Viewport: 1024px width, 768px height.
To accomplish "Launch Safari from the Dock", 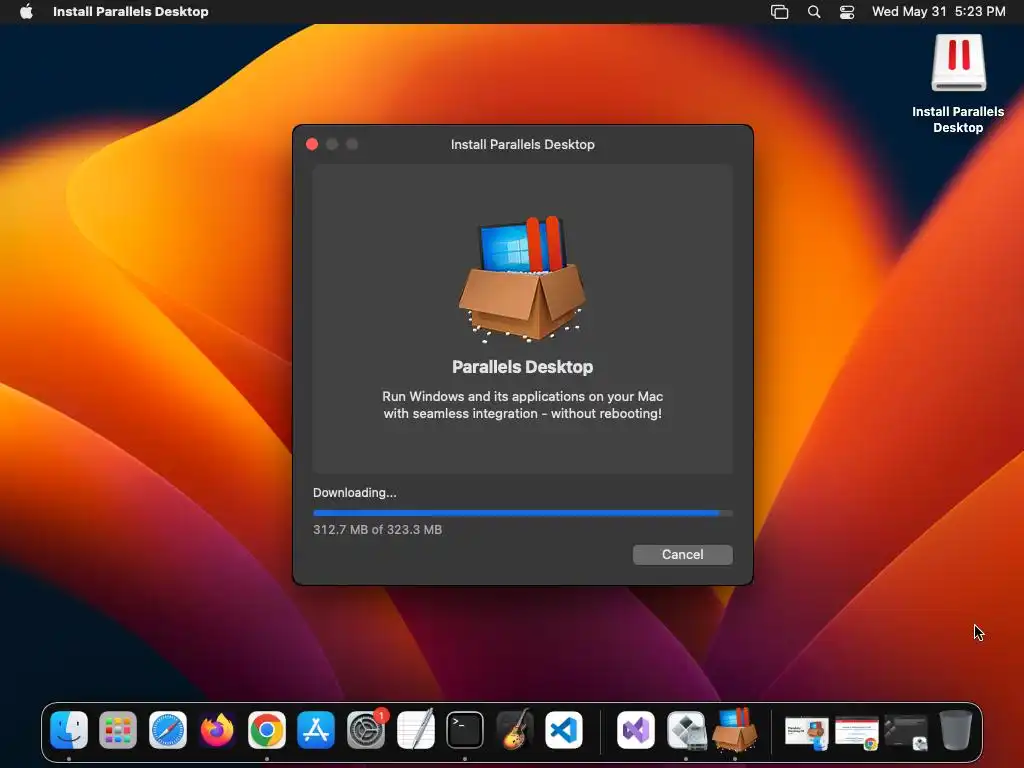I will pyautogui.click(x=168, y=730).
